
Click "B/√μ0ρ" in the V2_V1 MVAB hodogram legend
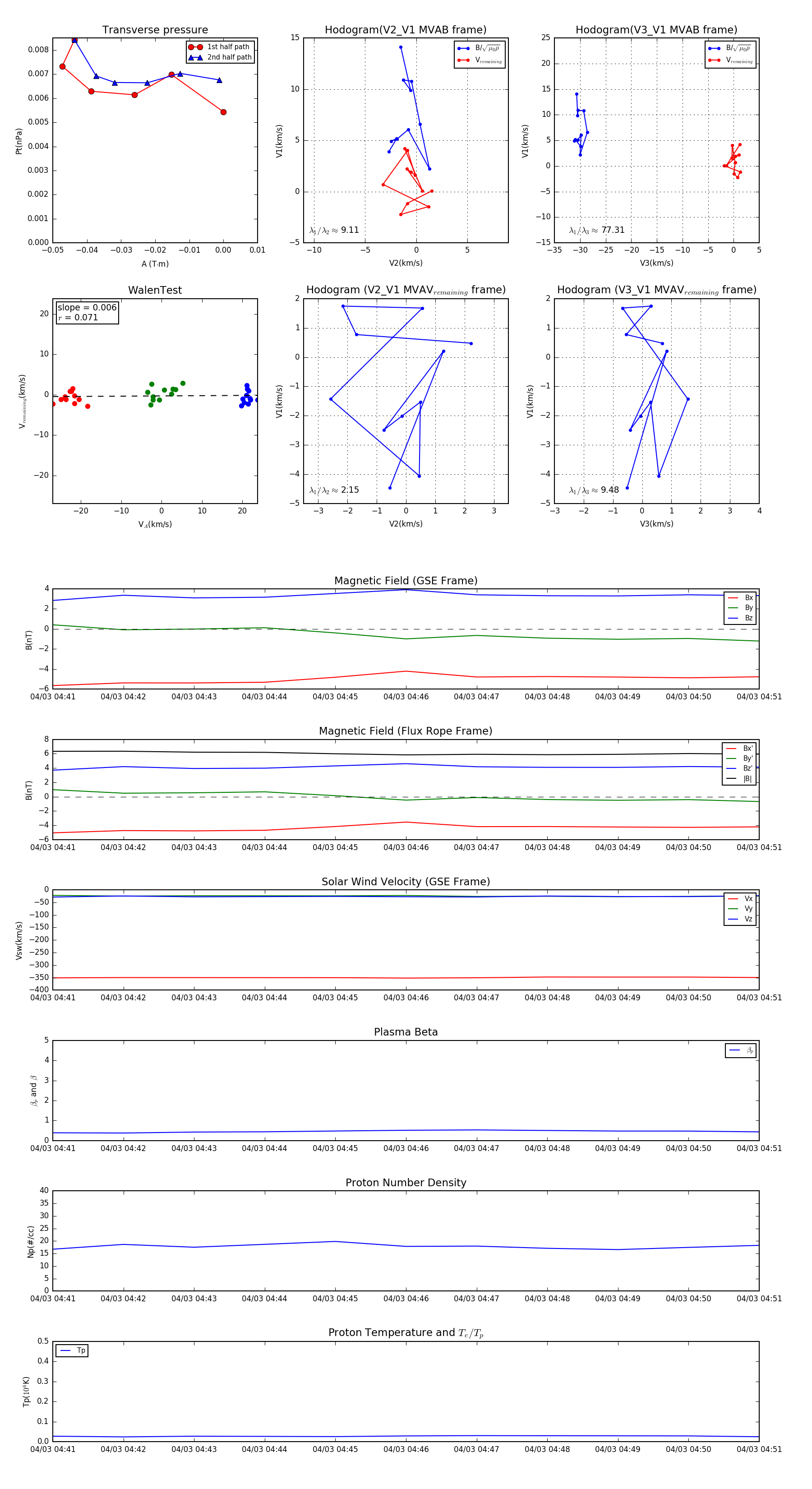coord(479,48)
